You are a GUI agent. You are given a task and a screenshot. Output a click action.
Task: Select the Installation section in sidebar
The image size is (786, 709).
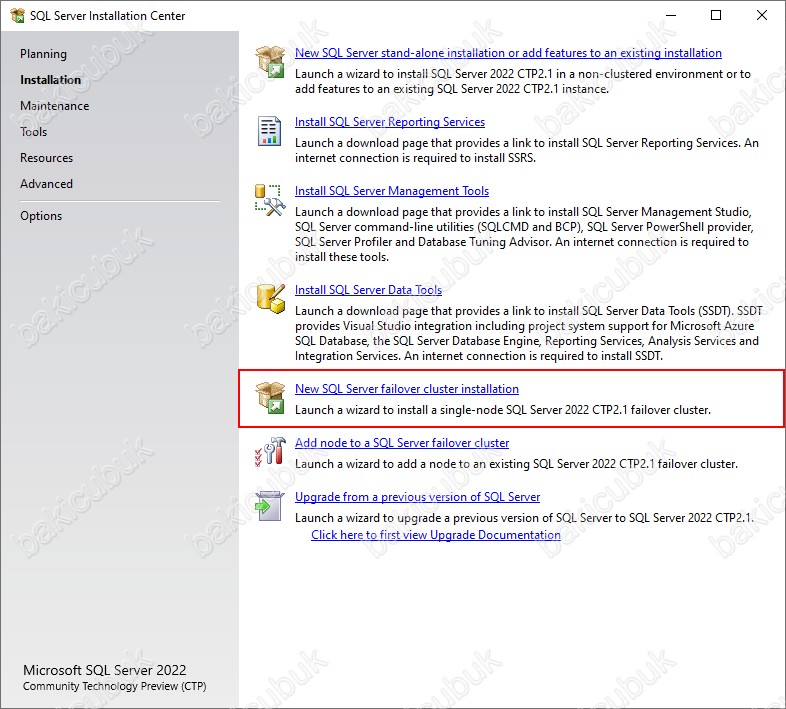pos(50,80)
